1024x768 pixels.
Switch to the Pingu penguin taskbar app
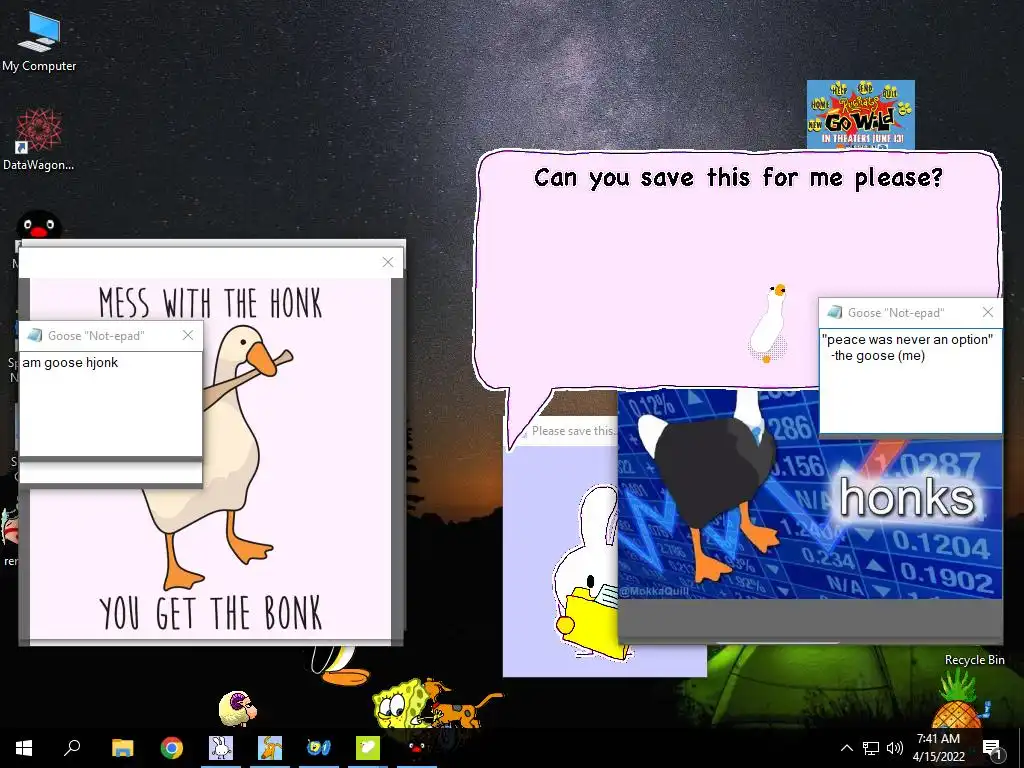[x=417, y=748]
